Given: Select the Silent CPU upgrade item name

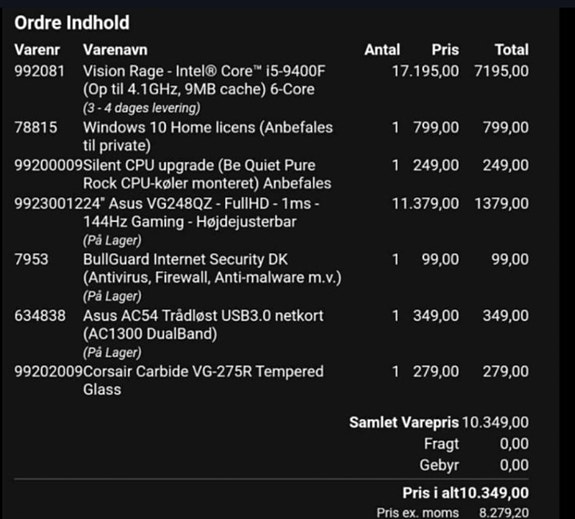Looking at the screenshot, I should 207,174.
